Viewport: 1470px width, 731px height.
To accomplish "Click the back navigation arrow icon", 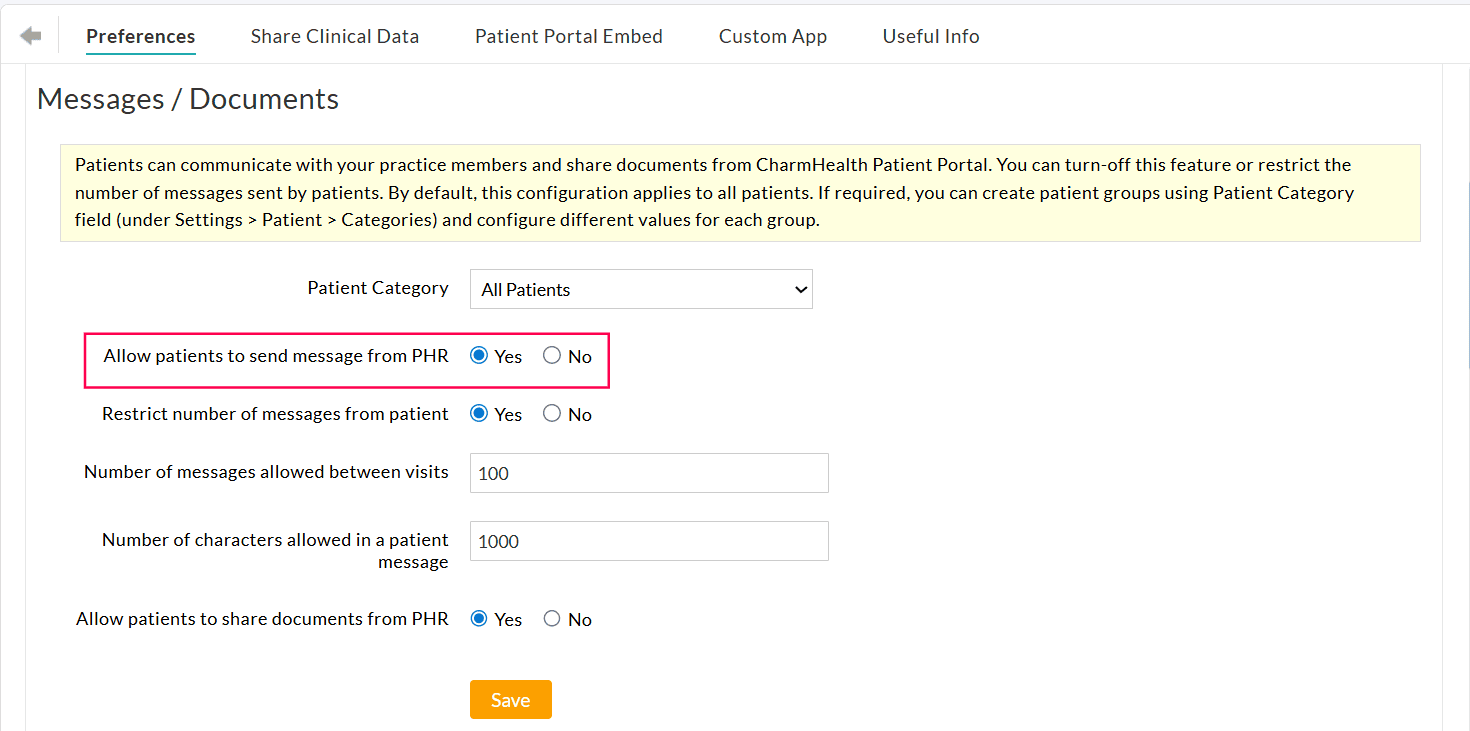I will coord(29,34).
